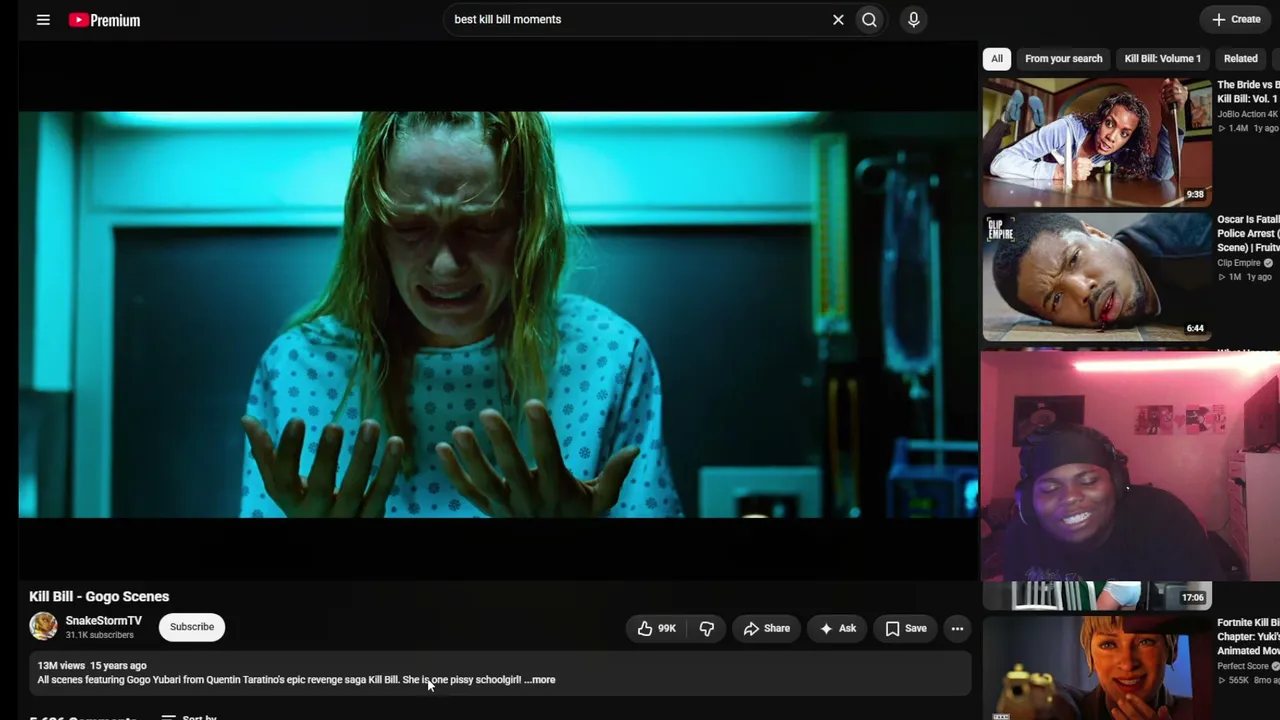Image resolution: width=1280 pixels, height=720 pixels.
Task: Open the Sort by comments dropdown
Action: 189,717
